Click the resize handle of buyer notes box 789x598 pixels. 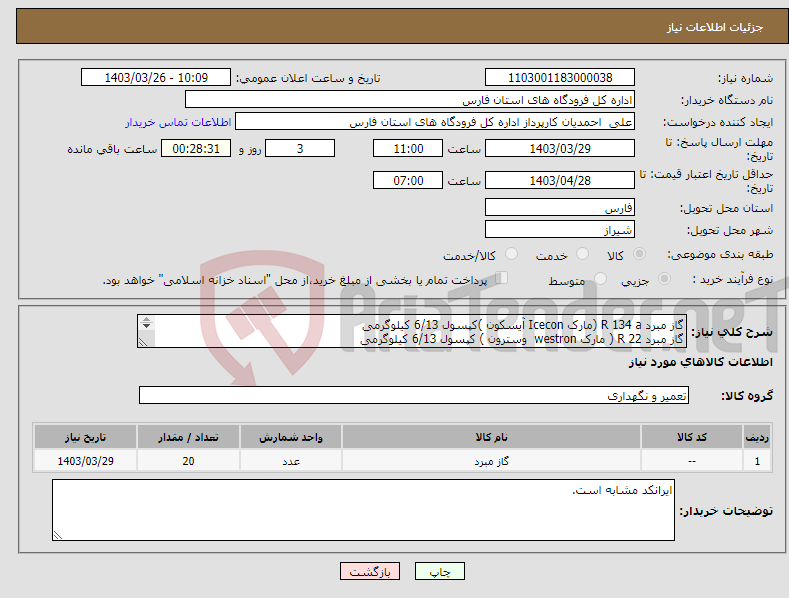(x=57, y=536)
